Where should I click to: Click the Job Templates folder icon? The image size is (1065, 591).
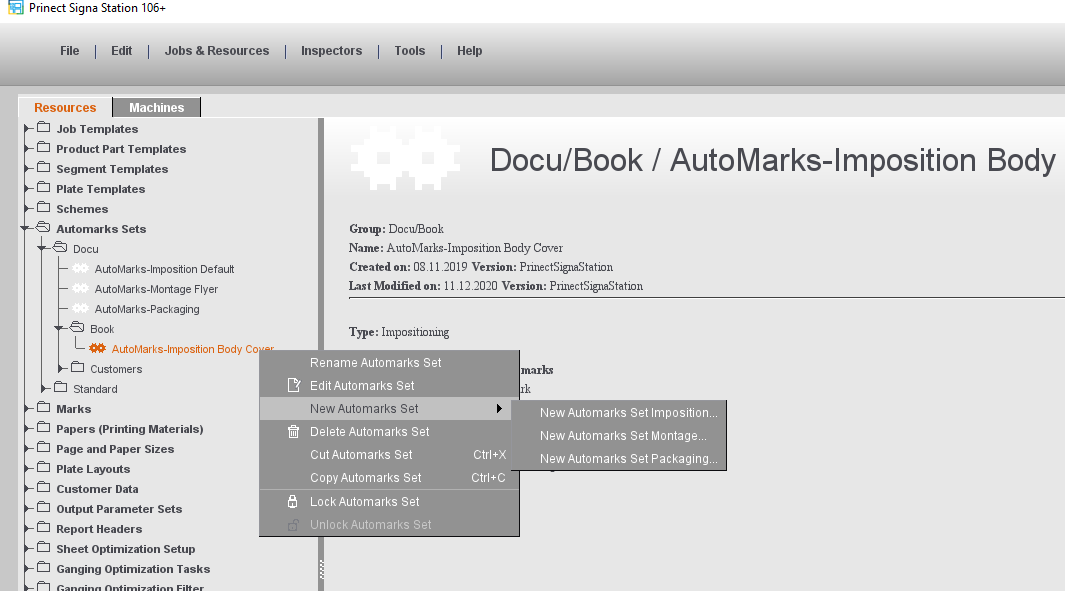coord(43,128)
